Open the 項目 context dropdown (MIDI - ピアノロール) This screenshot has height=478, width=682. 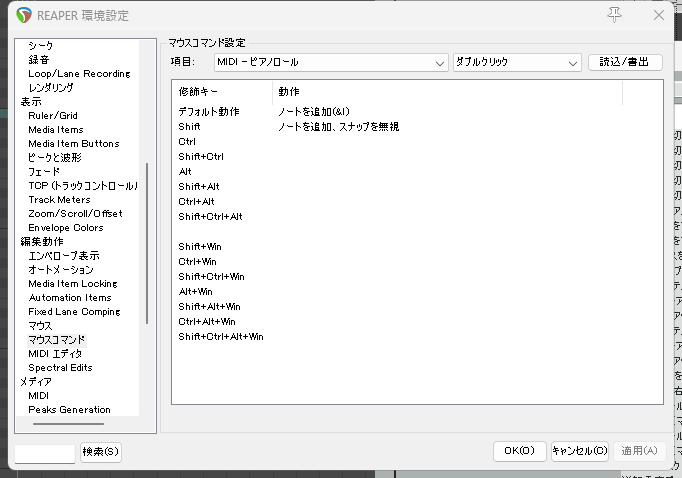[x=331, y=62]
